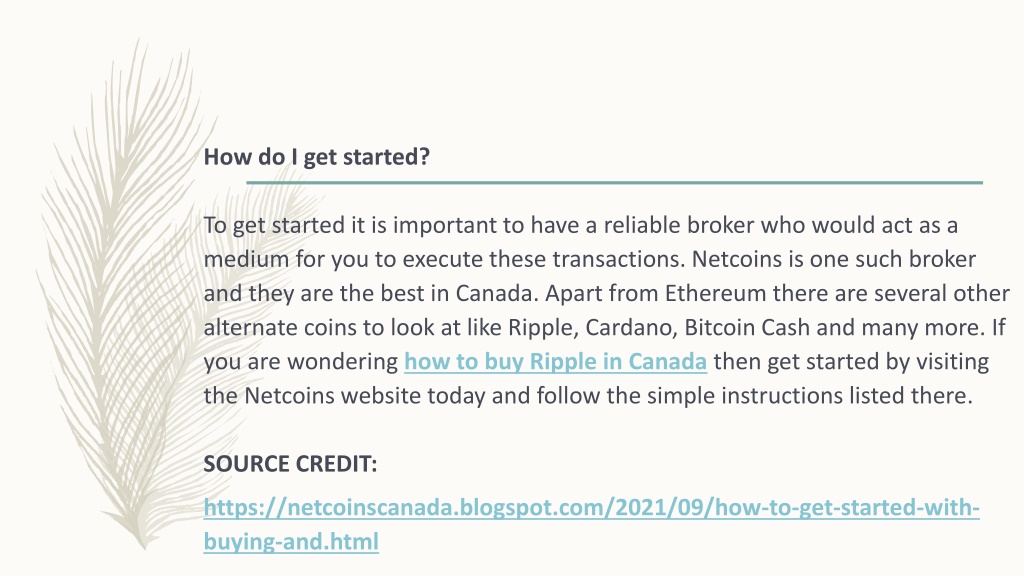1024x576 pixels.
Task: Click the word 'Ethereum' in the paragraph
Action: pyautogui.click(x=715, y=293)
